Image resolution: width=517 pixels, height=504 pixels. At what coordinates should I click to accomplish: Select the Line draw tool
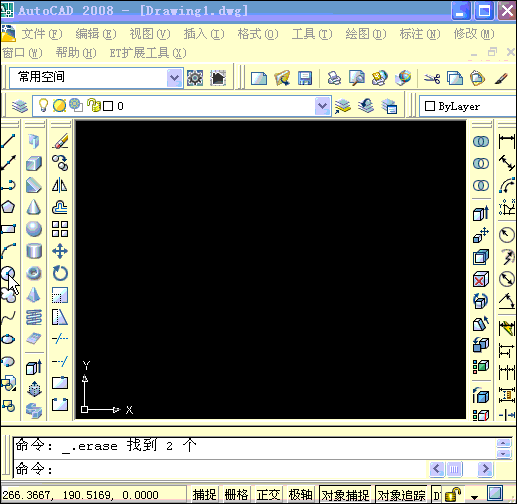[8, 141]
